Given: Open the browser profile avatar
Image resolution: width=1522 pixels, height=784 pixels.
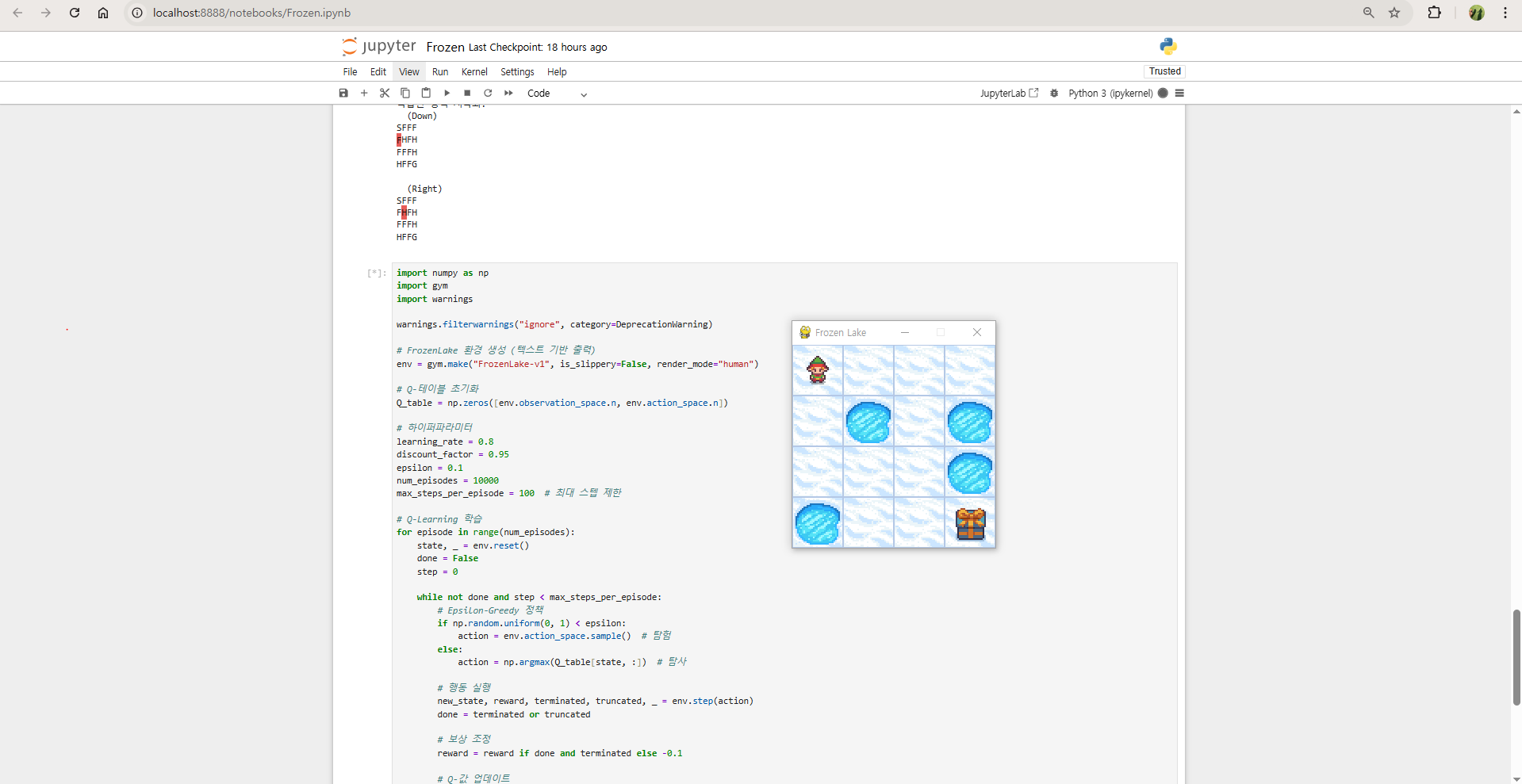Looking at the screenshot, I should (1477, 13).
